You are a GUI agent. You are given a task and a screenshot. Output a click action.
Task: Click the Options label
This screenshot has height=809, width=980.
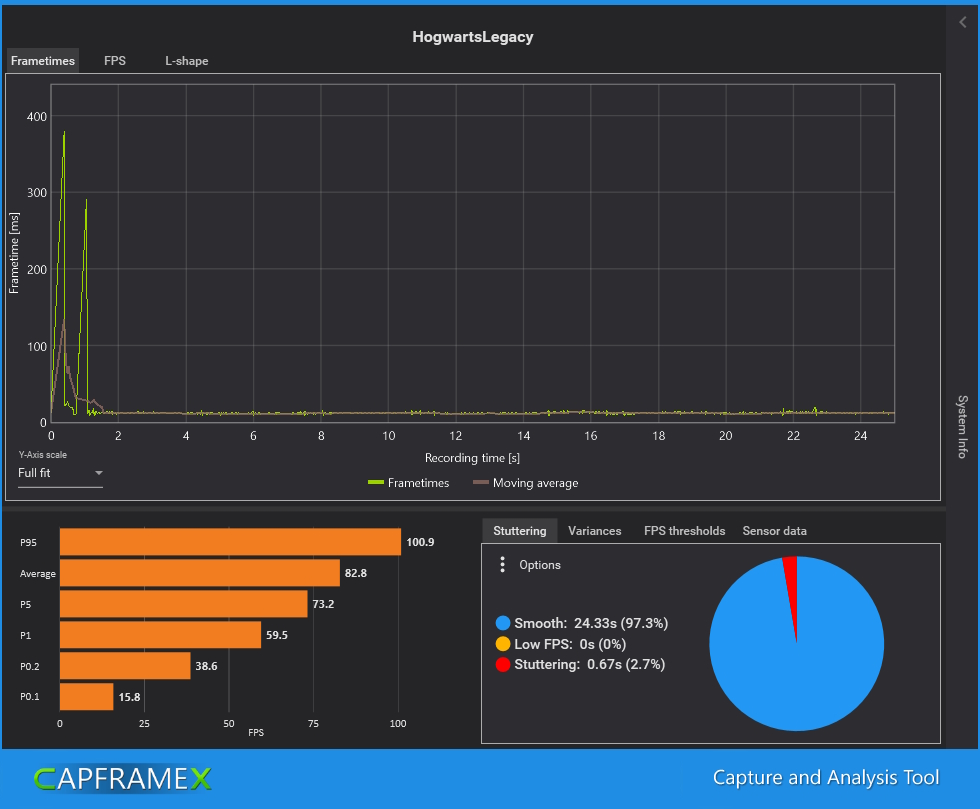pyautogui.click(x=540, y=565)
